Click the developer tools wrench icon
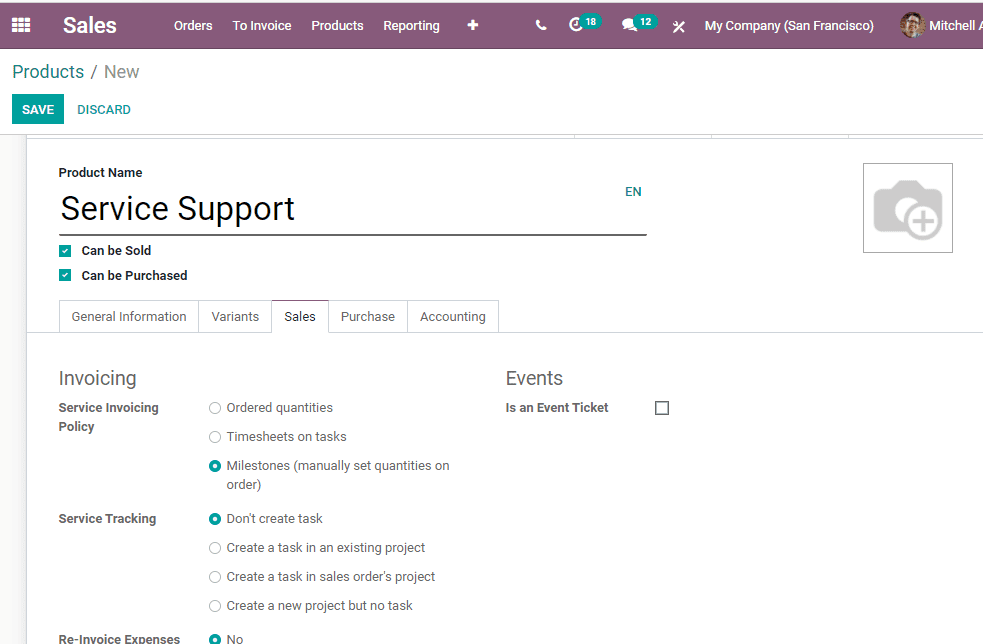Screen dimensions: 983x644 pos(678,26)
